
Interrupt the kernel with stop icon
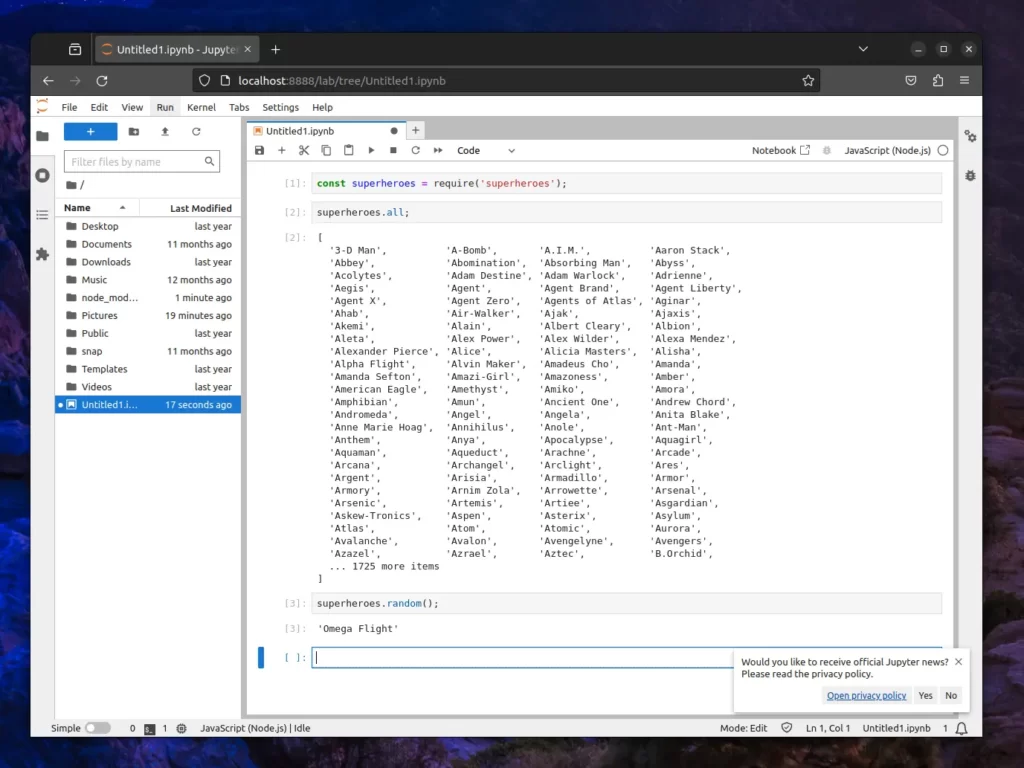(393, 150)
